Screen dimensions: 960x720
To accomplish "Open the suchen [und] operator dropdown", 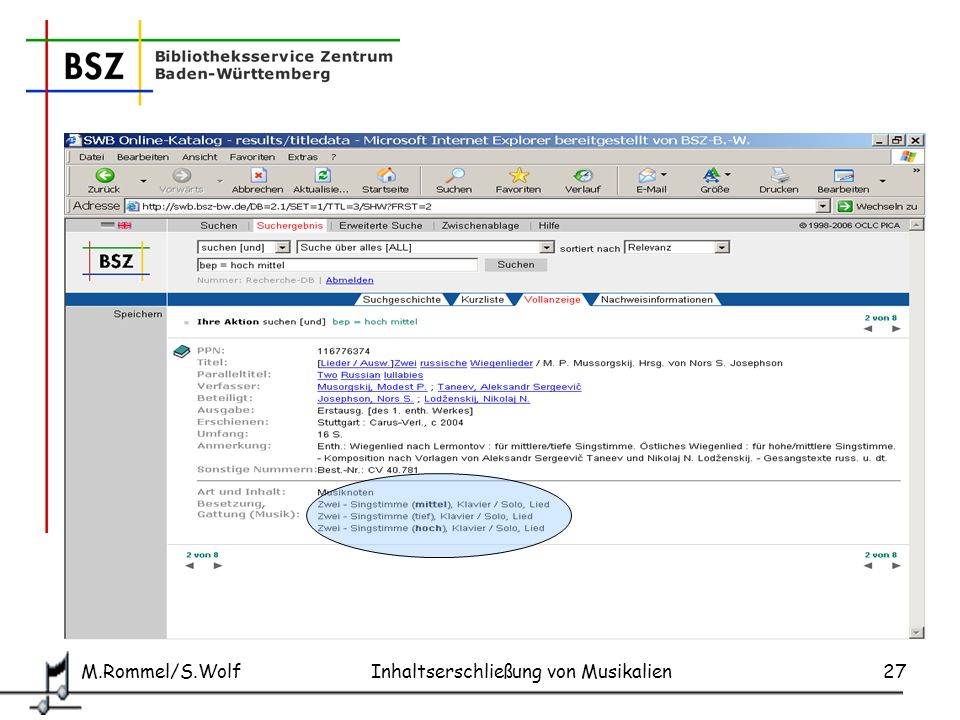I will [x=282, y=247].
